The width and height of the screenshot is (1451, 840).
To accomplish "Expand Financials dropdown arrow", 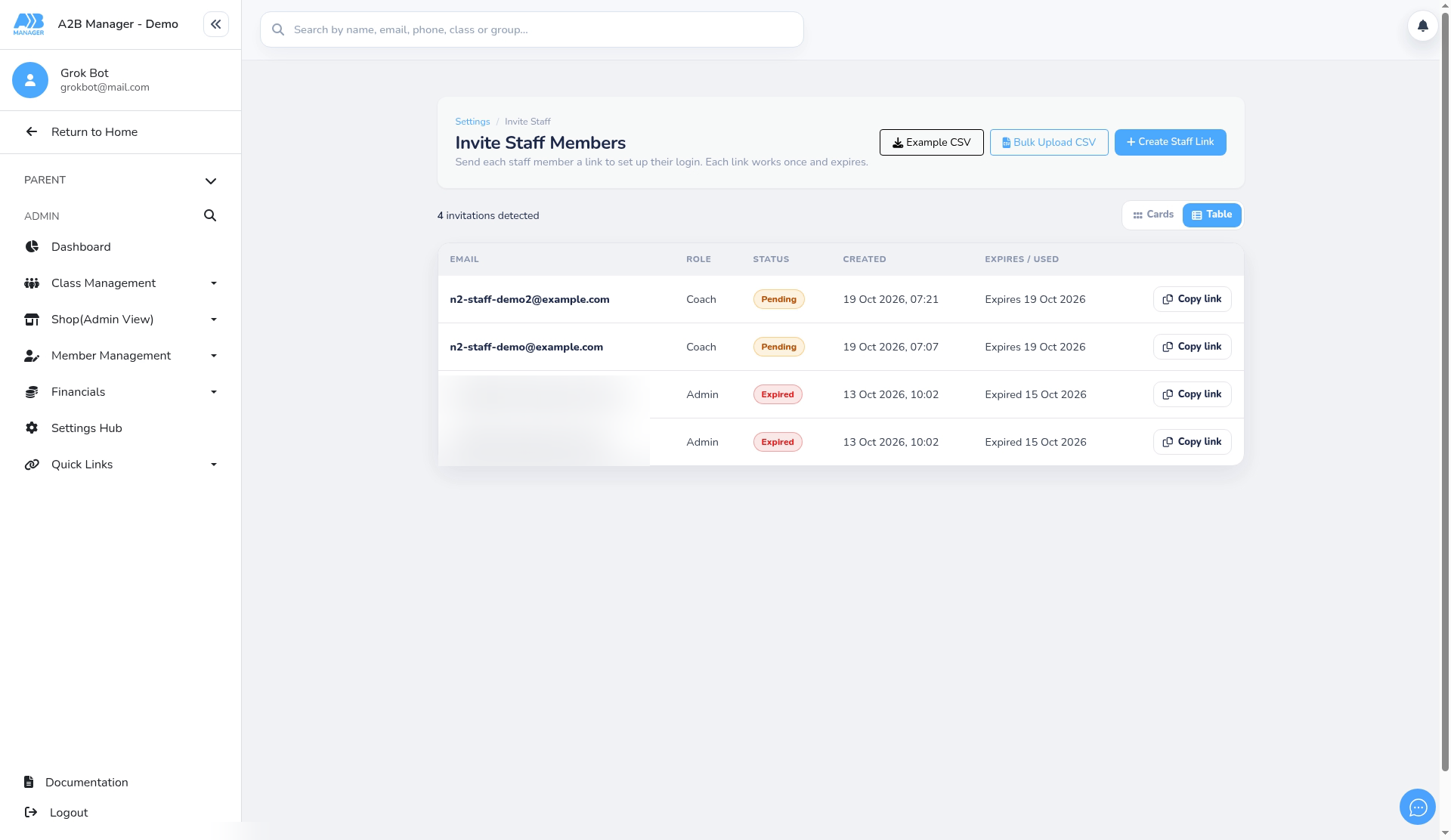I will click(214, 392).
